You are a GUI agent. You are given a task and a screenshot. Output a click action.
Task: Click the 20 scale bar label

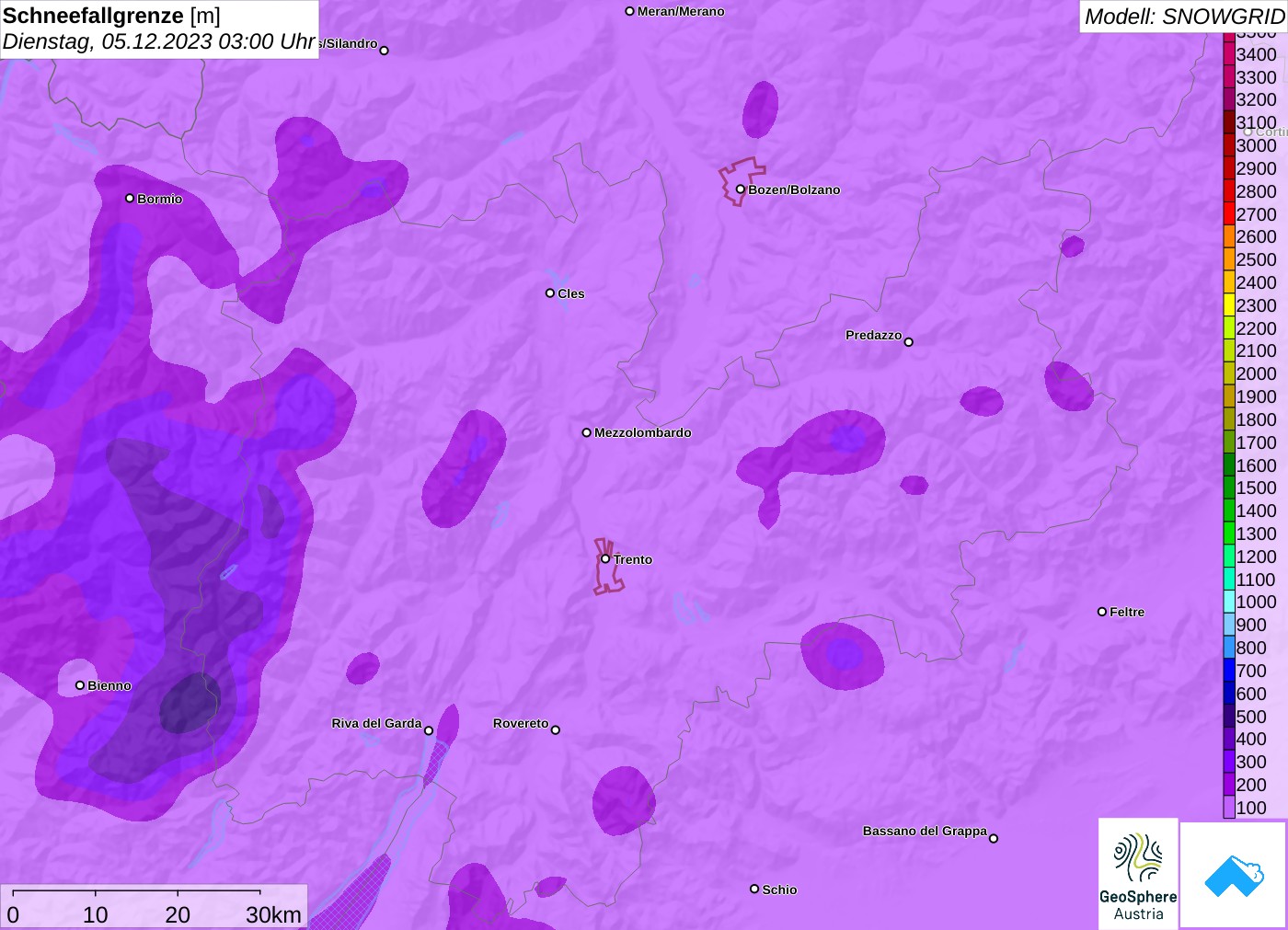[x=178, y=914]
